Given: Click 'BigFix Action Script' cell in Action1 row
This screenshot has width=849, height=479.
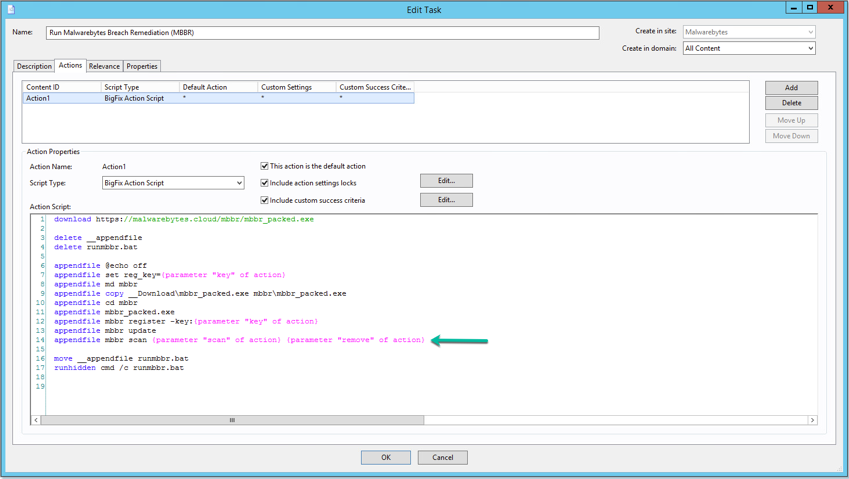Looking at the screenshot, I should click(134, 99).
